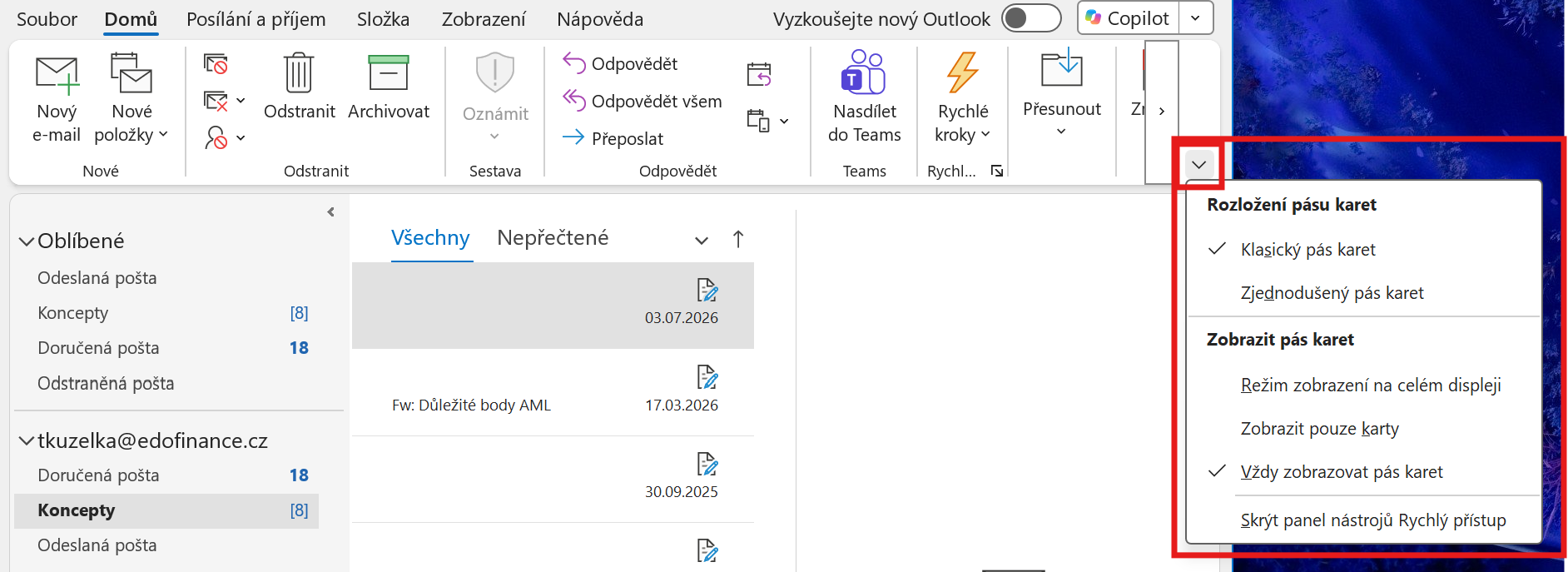Select the draft dated 30.09.2025
This screenshot has width=1568, height=572.
(553, 480)
